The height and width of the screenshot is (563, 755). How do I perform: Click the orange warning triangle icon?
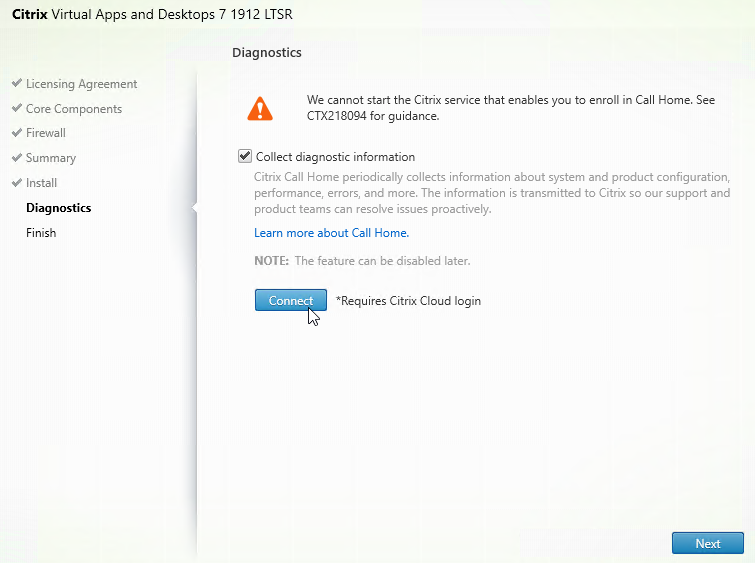click(x=260, y=108)
